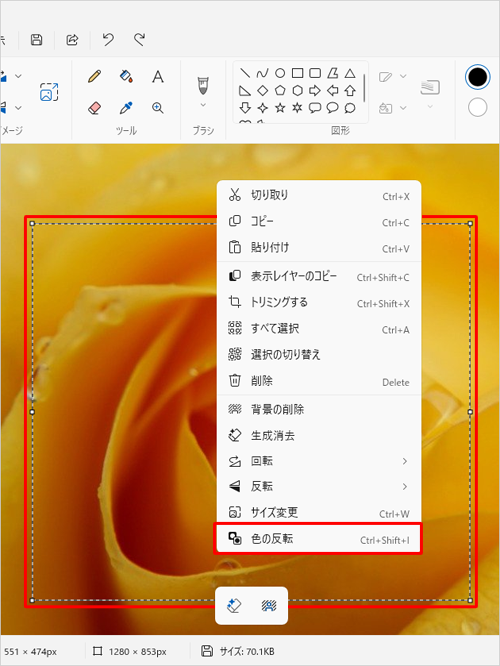Screen dimensions: 500x666
Task: Choose the Line shape
Action: click(245, 73)
